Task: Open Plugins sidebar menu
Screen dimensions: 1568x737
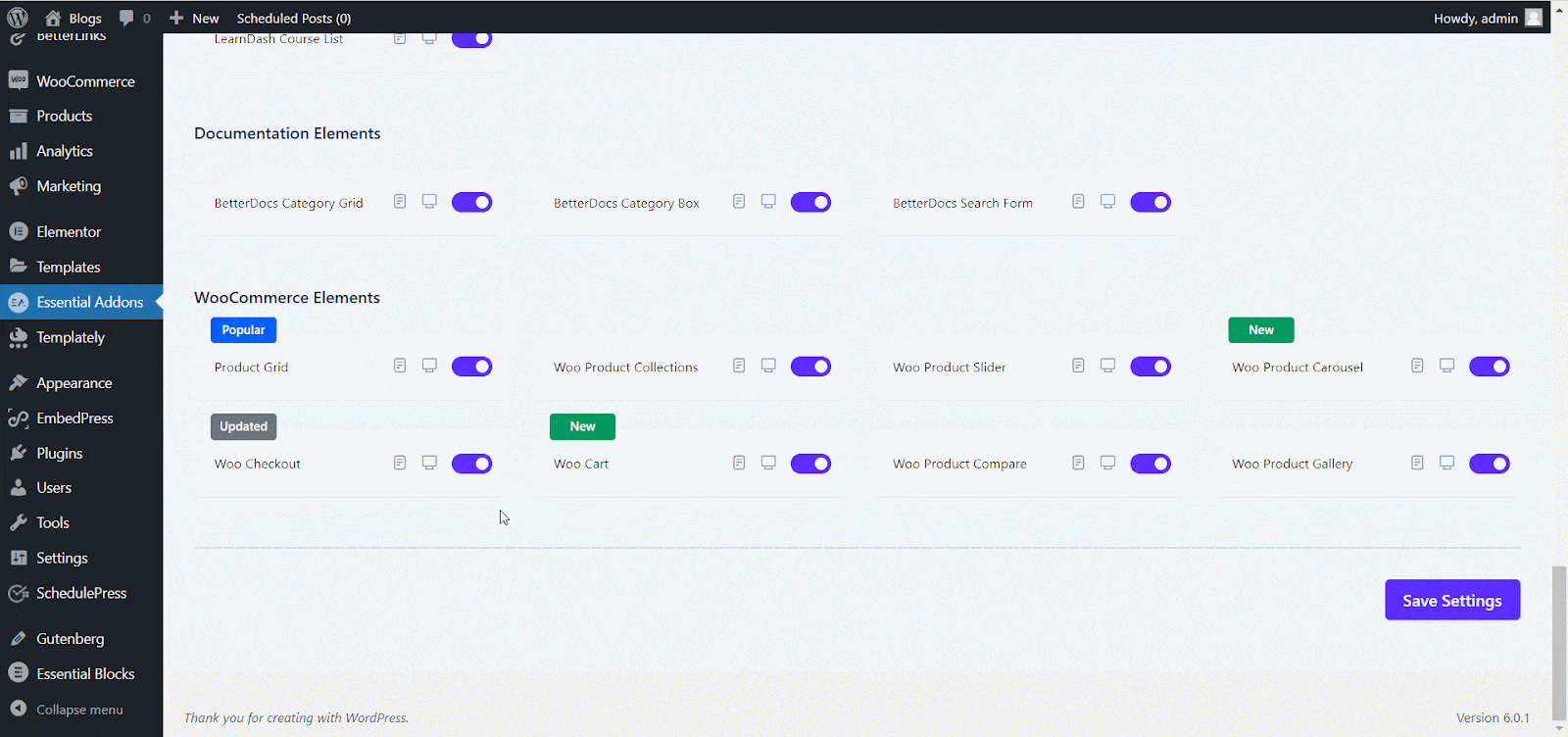Action: click(x=81, y=453)
